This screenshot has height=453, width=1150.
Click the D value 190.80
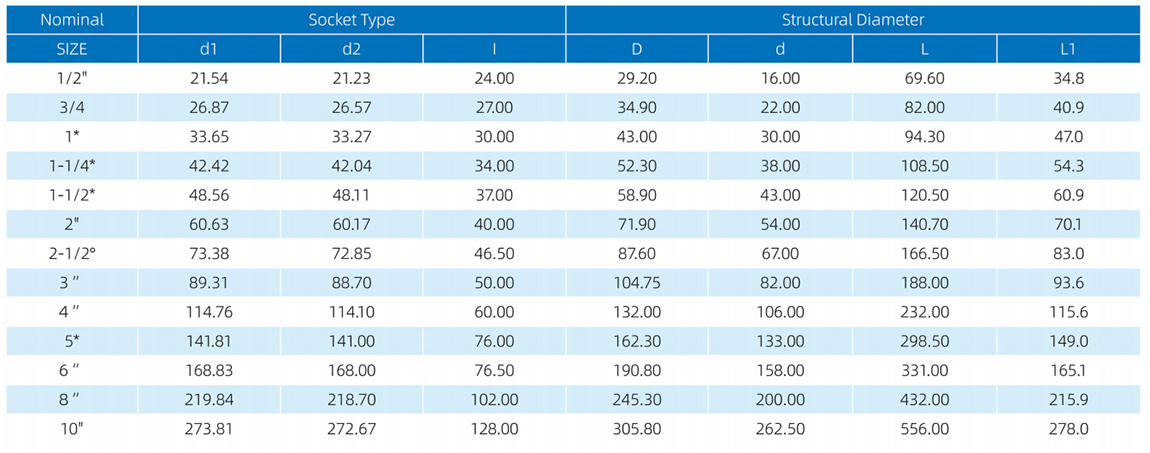point(637,371)
